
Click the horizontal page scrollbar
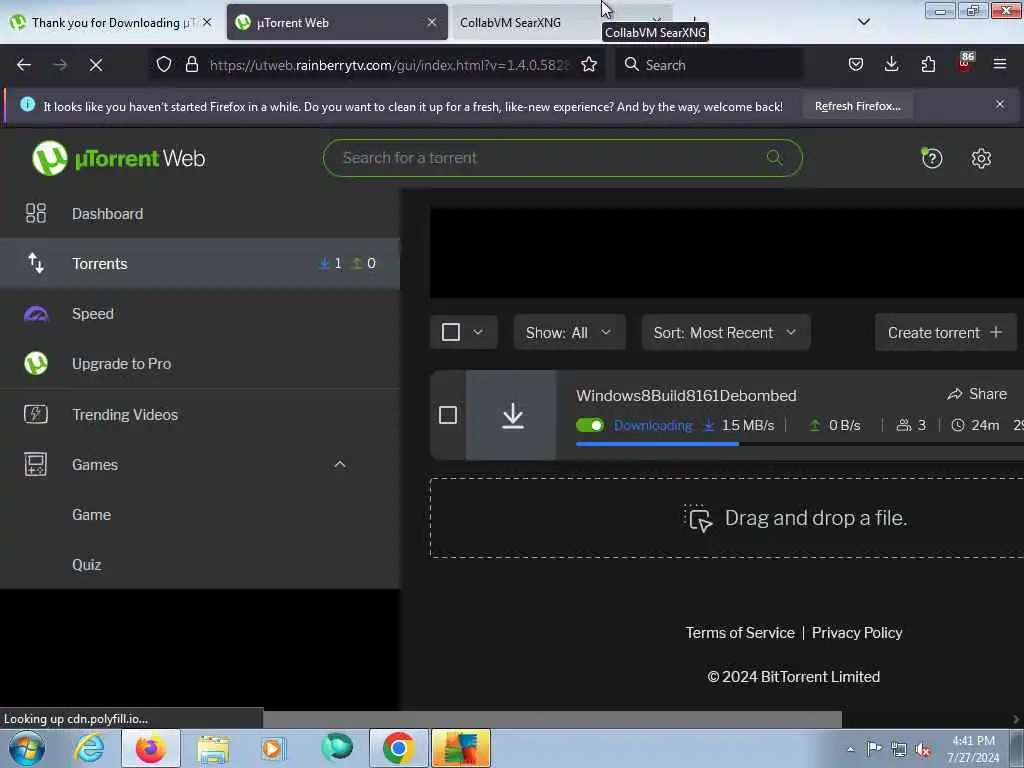[x=552, y=720]
